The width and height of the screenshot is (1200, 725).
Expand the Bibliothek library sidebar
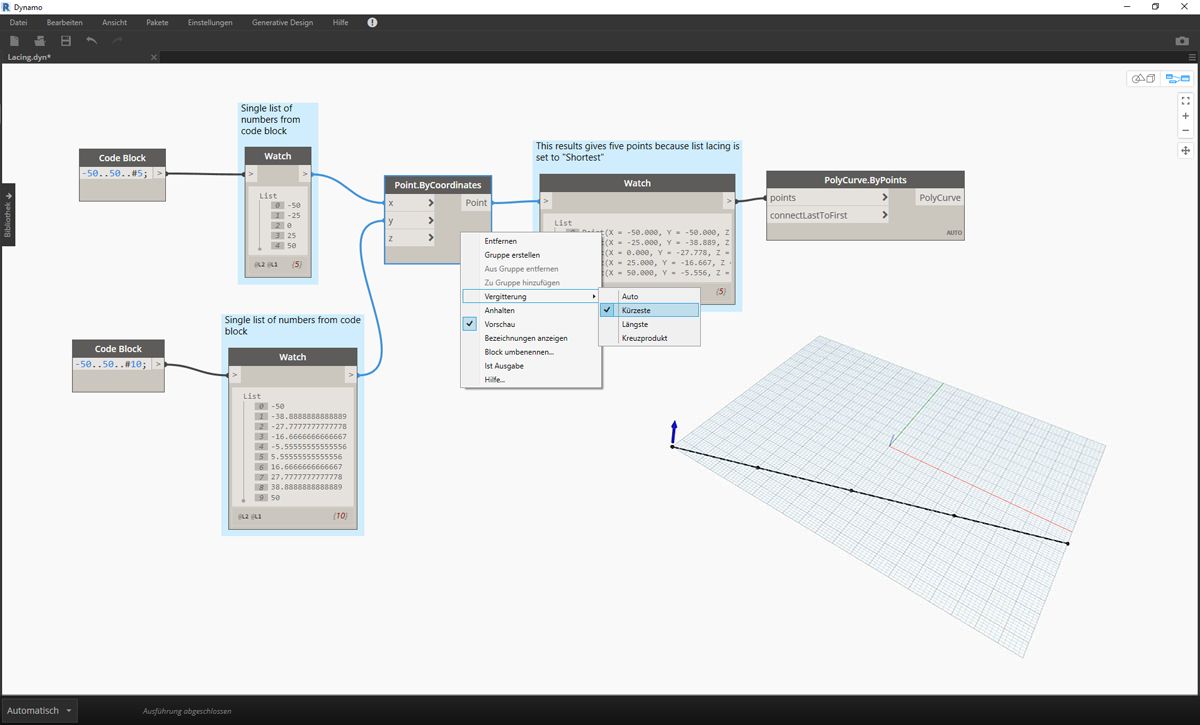pyautogui.click(x=8, y=214)
